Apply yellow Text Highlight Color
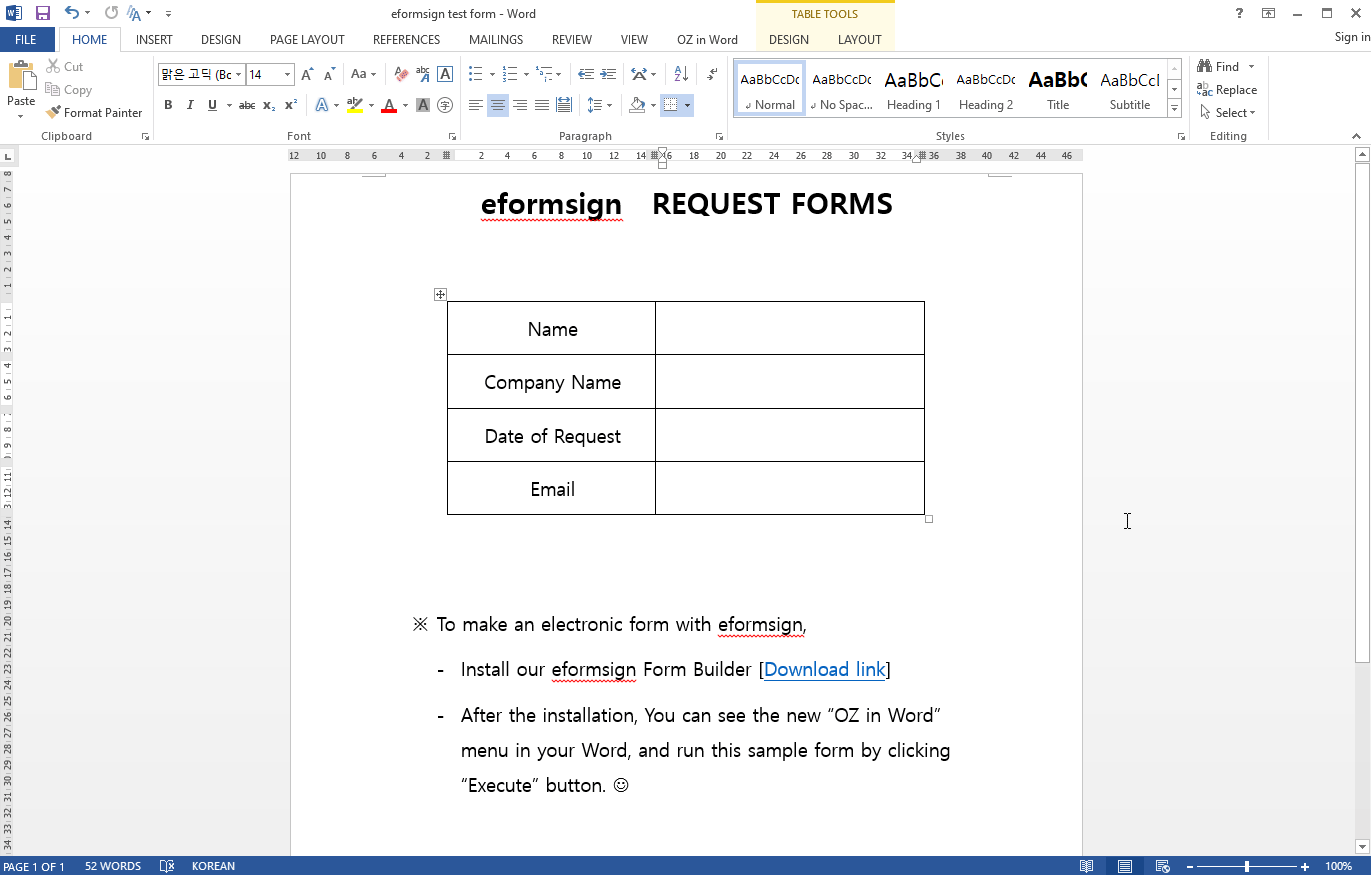This screenshot has height=875, width=1371. pos(354,105)
